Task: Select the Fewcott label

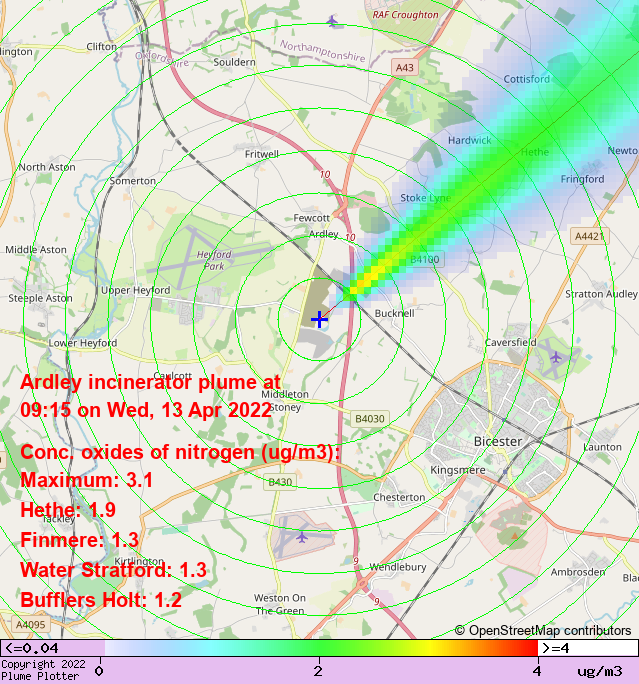Action: pos(311,218)
